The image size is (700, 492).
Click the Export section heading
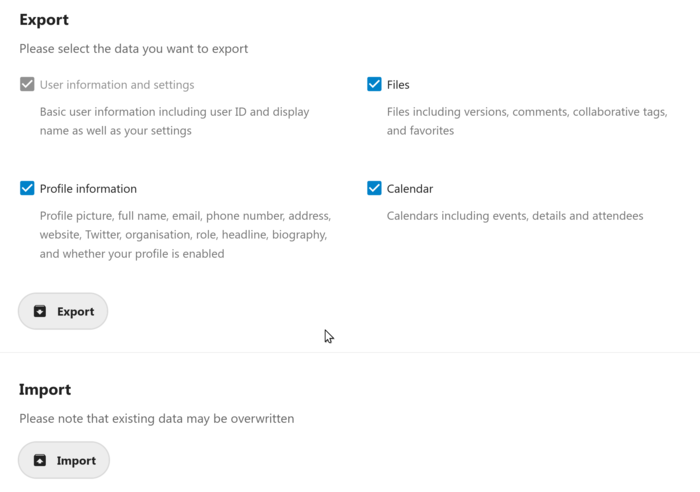tap(44, 20)
